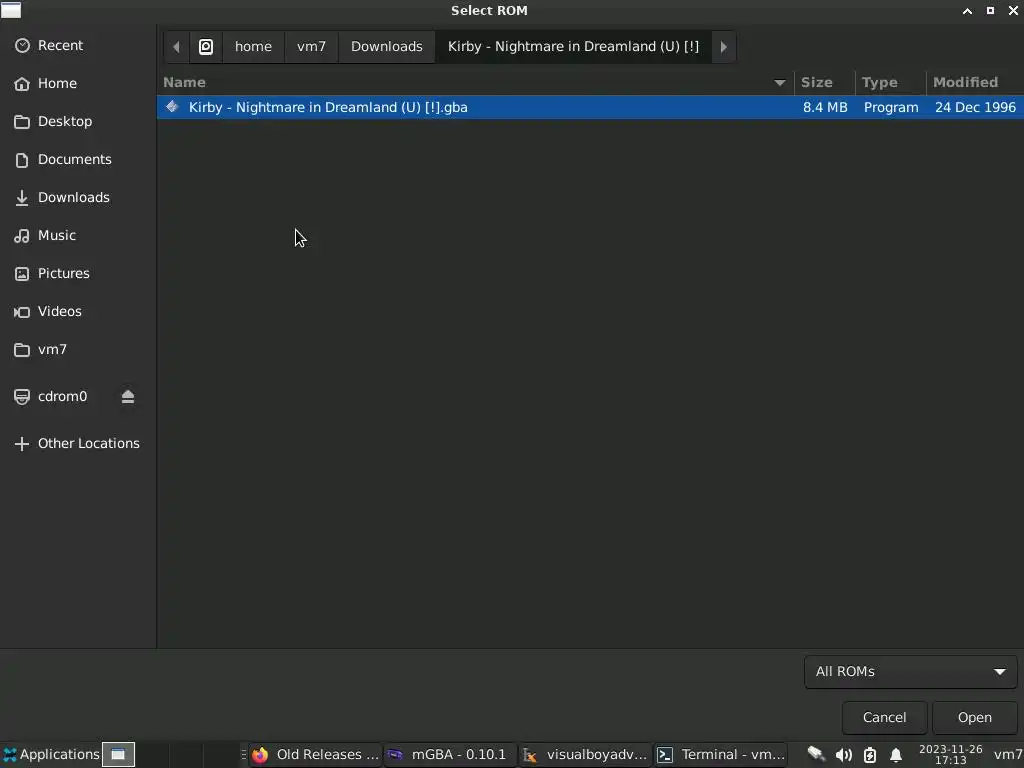Click the network connection tray icon
Viewport: 1024px width, 768px height.
(x=816, y=755)
